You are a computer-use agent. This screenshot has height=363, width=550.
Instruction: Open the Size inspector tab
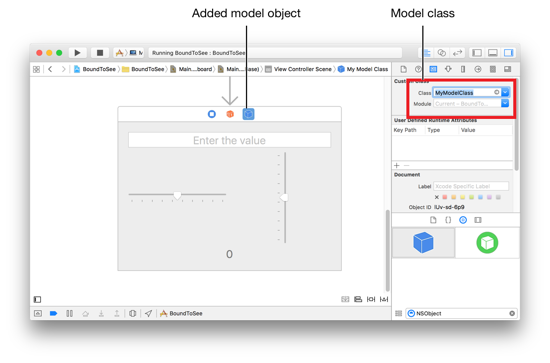[463, 69]
